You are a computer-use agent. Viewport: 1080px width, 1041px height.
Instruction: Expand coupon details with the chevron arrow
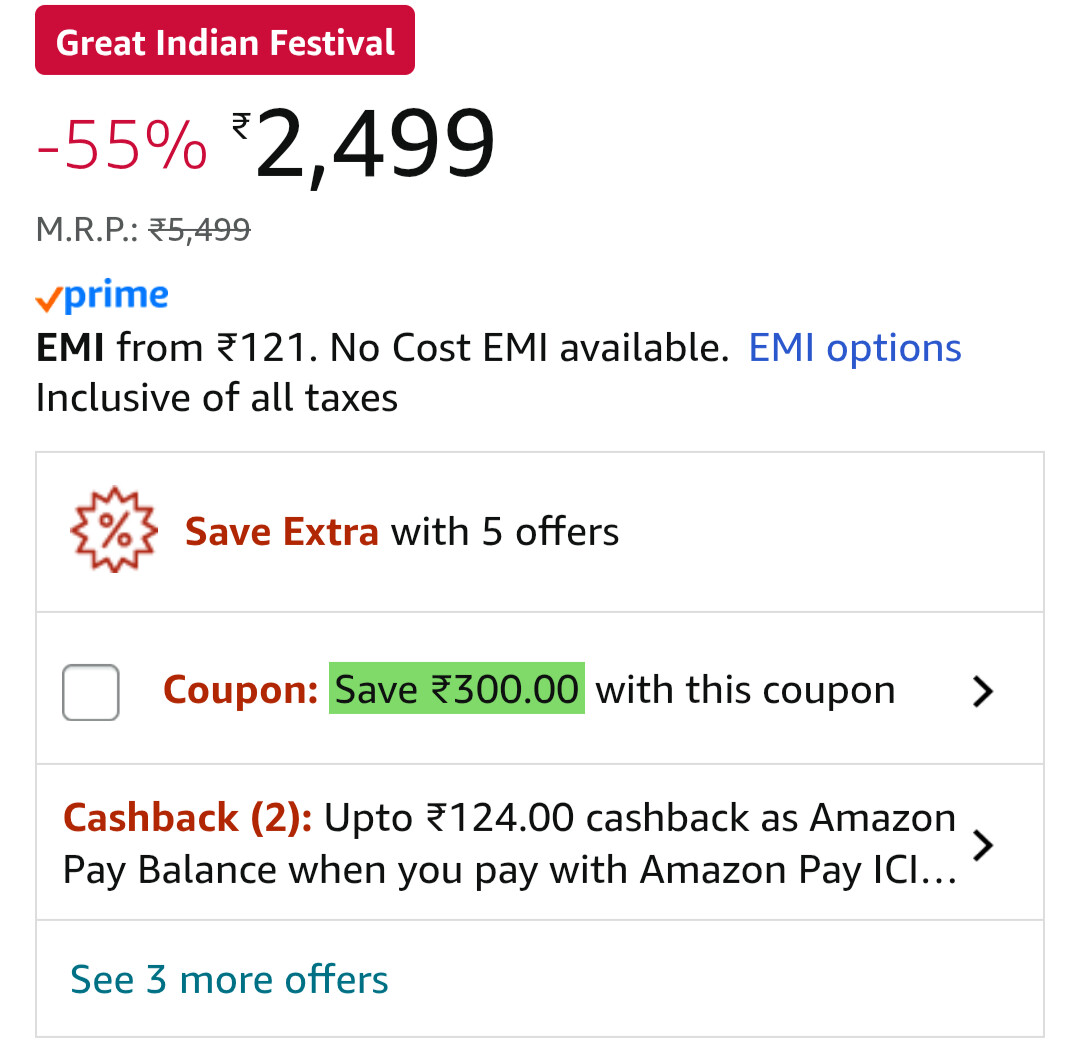pos(983,691)
